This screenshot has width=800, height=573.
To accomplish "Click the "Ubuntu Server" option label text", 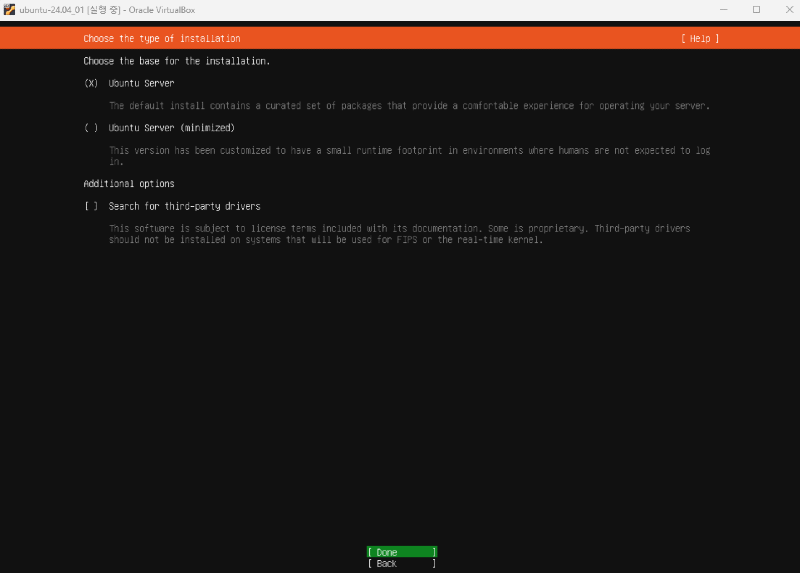I will [141, 83].
